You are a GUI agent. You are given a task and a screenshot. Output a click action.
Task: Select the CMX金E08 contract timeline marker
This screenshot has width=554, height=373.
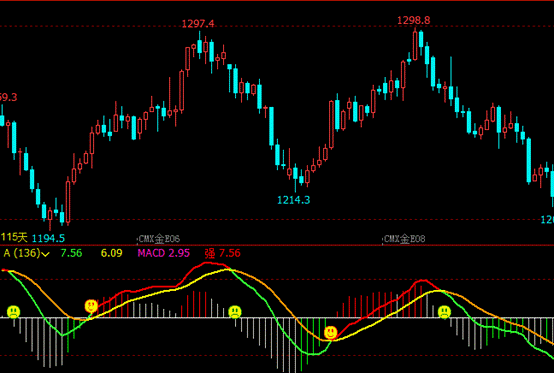[404, 239]
